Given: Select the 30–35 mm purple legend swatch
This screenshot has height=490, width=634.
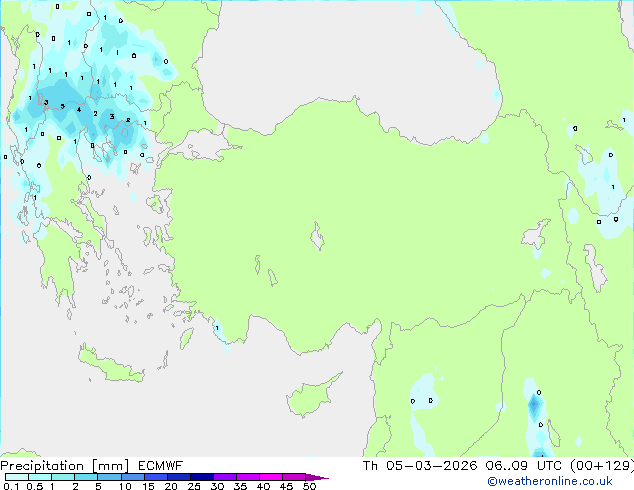Looking at the screenshot, I should [x=224, y=477].
